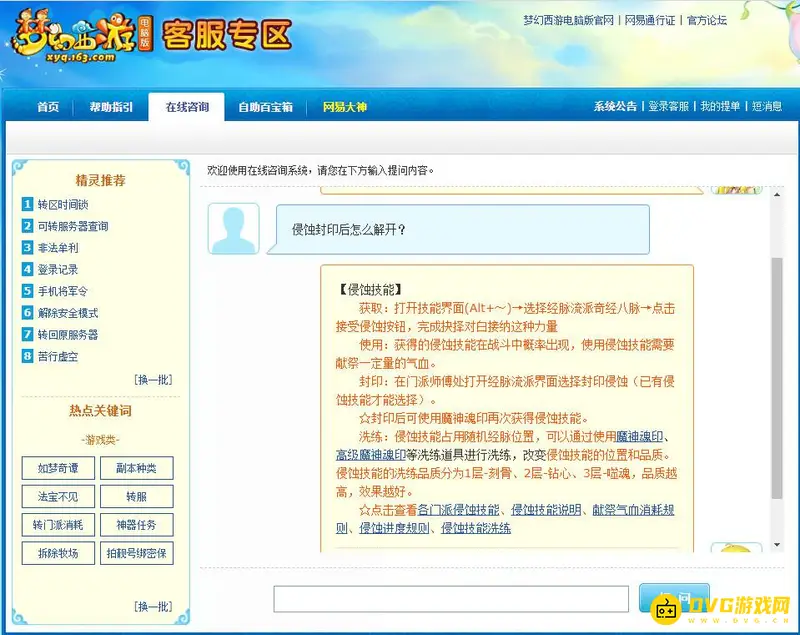Open the 高级魔神魂印 link

tap(370, 455)
